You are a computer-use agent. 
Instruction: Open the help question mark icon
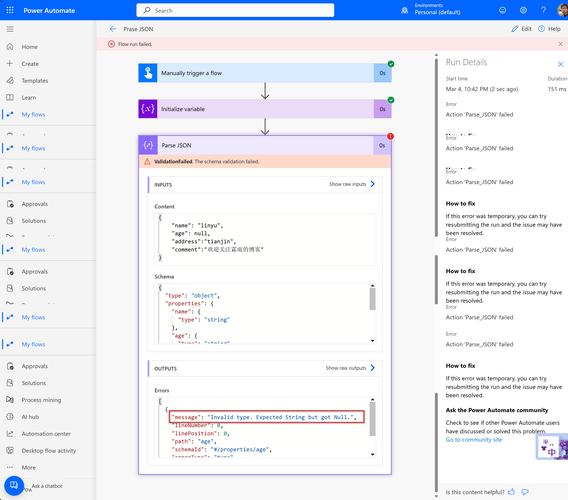[543, 10]
